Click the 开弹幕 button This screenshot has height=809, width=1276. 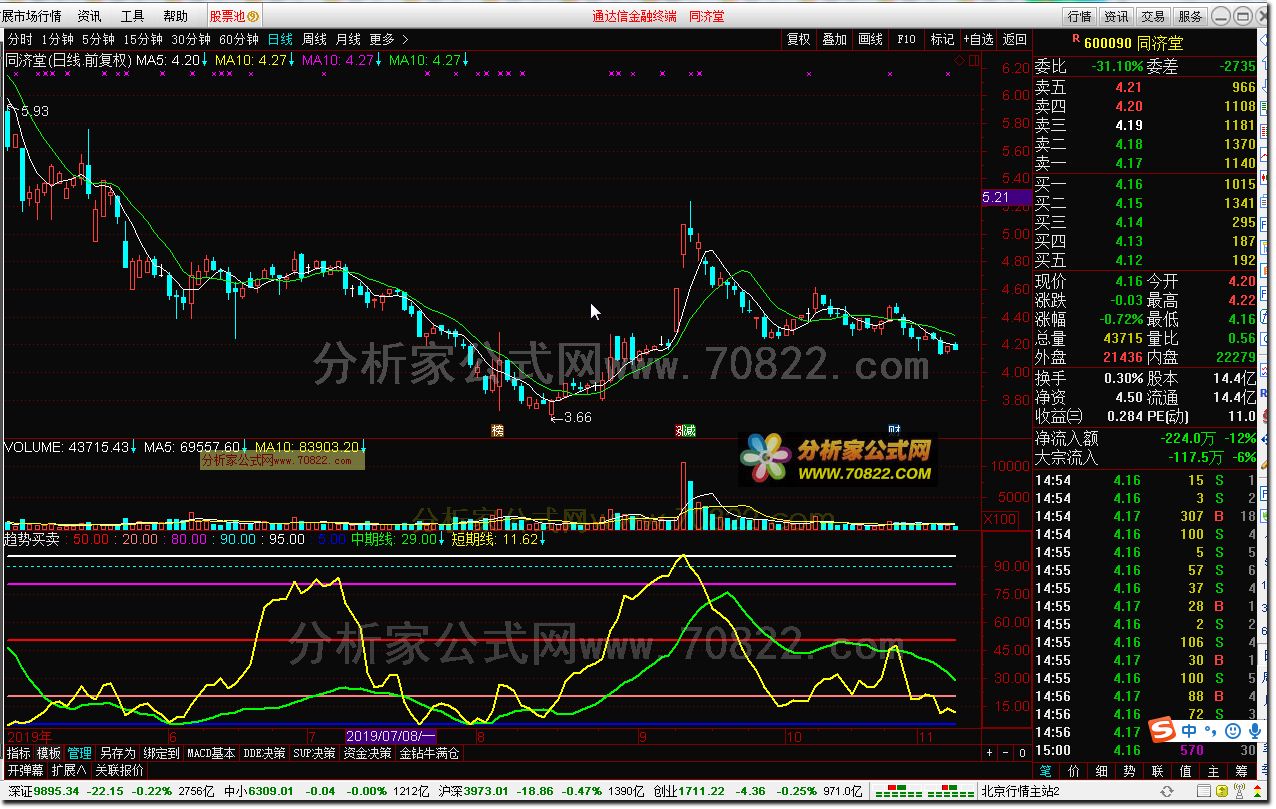[x=26, y=770]
